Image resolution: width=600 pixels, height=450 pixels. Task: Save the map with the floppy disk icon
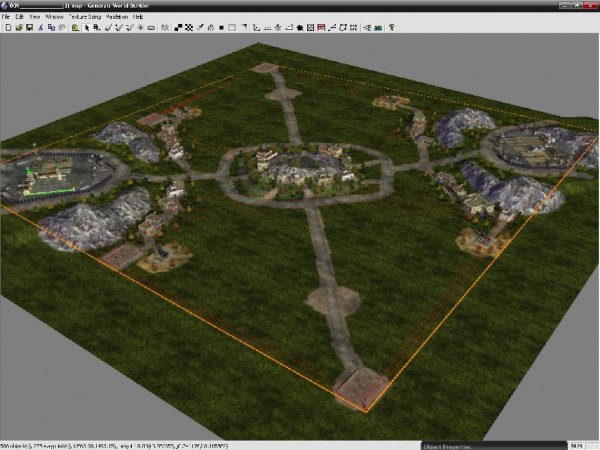(29, 27)
